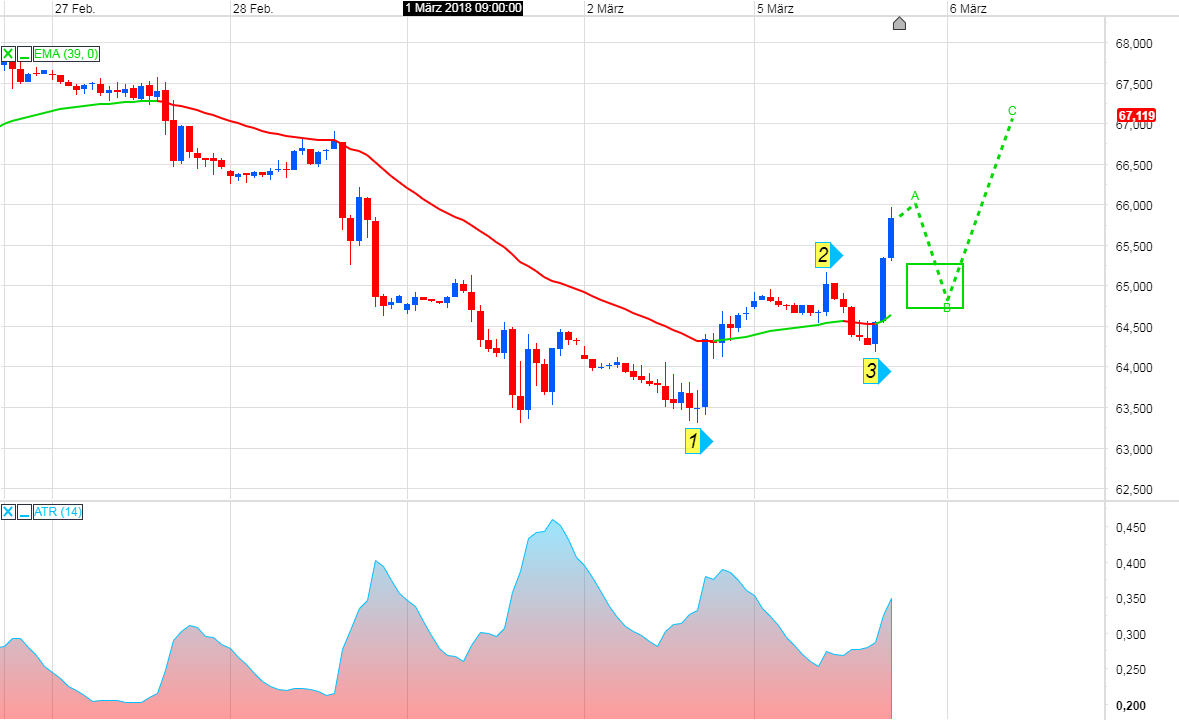
Task: Remove the ATR (14) indicator
Action: point(8,512)
